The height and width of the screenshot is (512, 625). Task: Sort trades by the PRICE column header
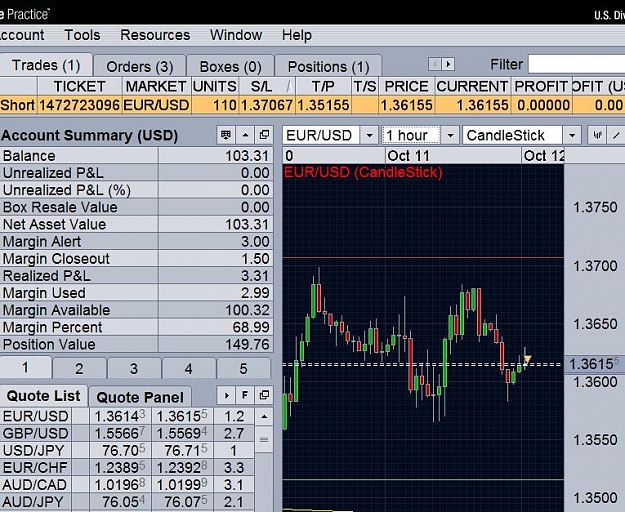click(406, 86)
